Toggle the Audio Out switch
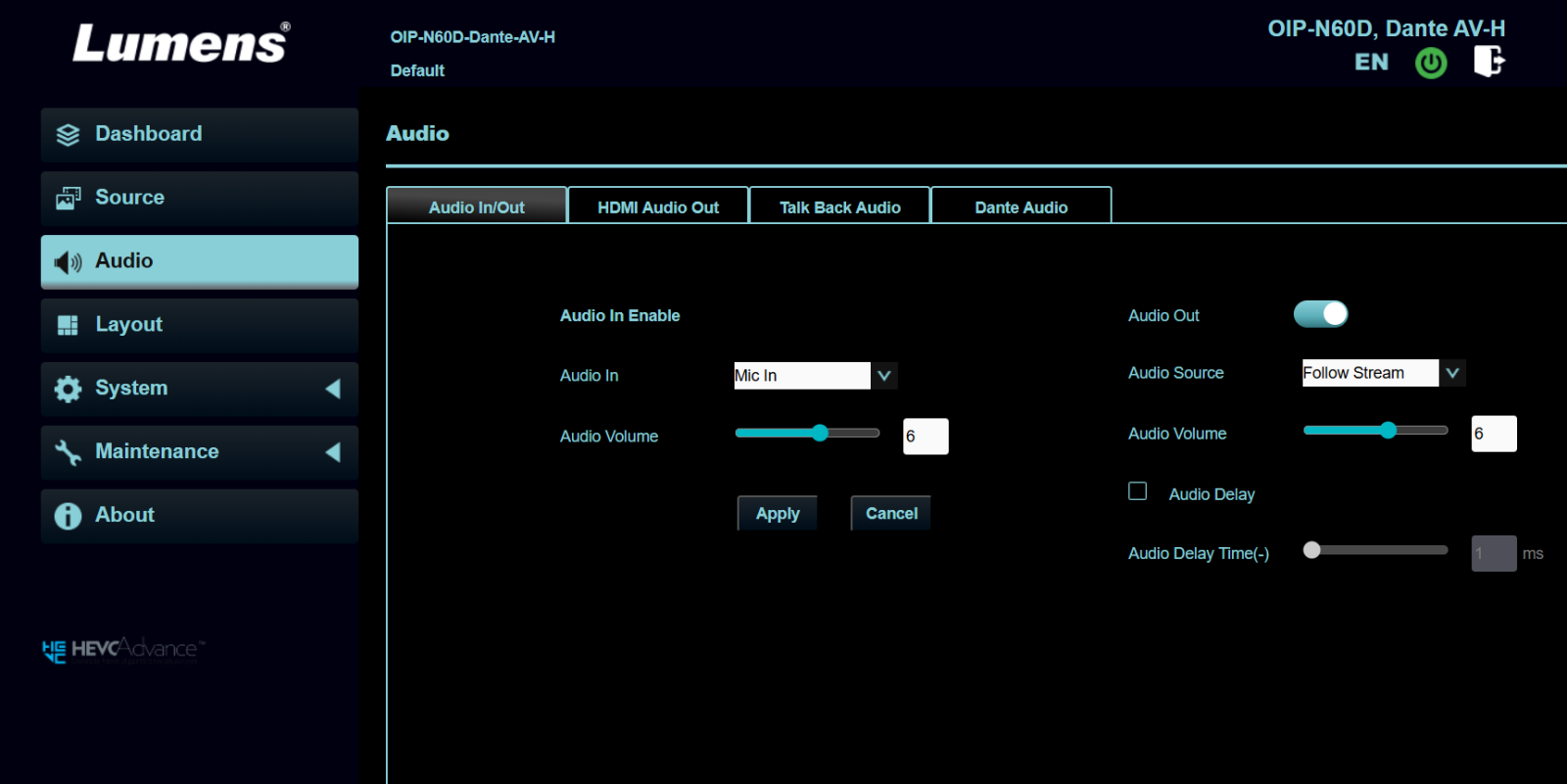 click(1320, 314)
